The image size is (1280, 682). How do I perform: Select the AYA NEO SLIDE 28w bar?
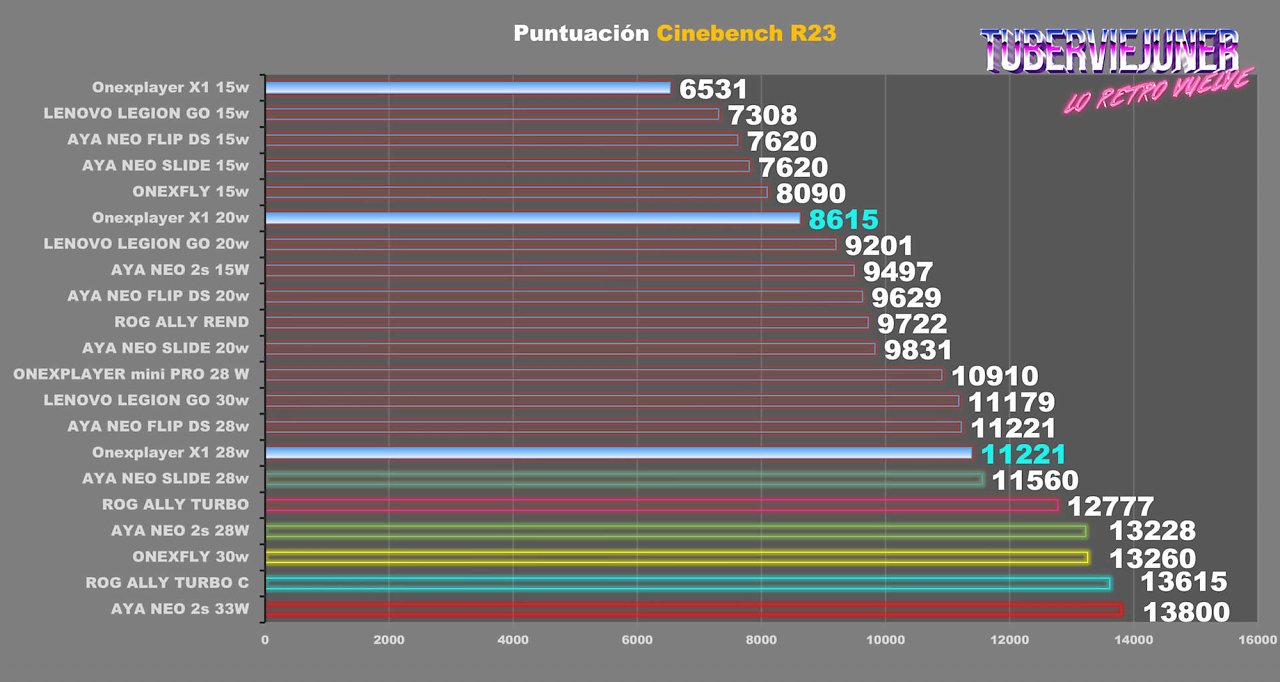[x=624, y=479]
